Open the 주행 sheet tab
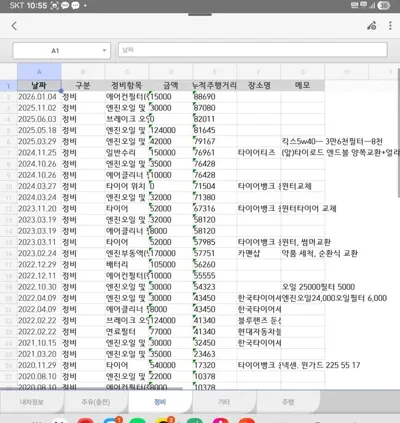The width and height of the screenshot is (400, 423). [288, 402]
